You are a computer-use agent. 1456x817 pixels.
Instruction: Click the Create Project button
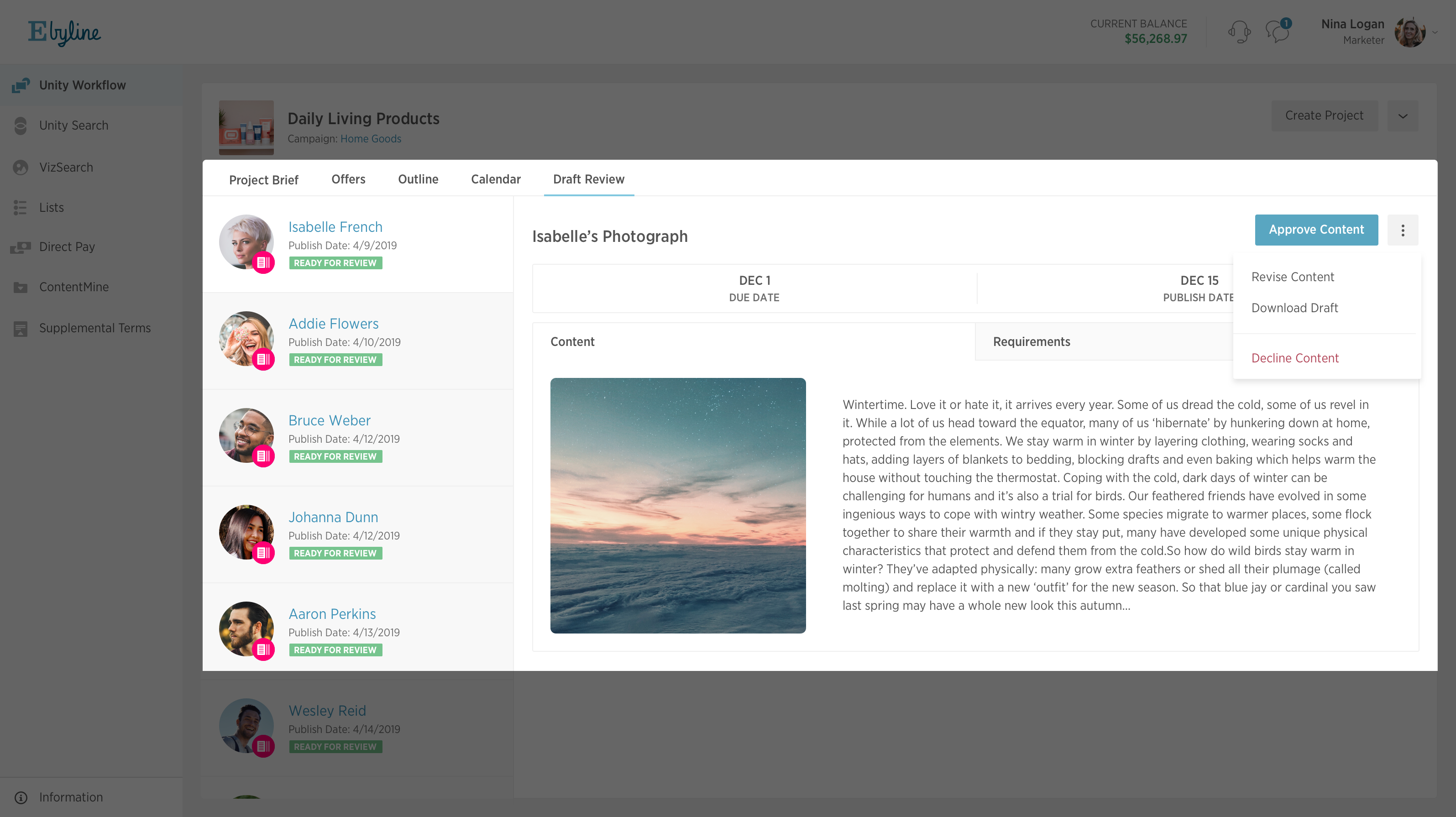1324,116
